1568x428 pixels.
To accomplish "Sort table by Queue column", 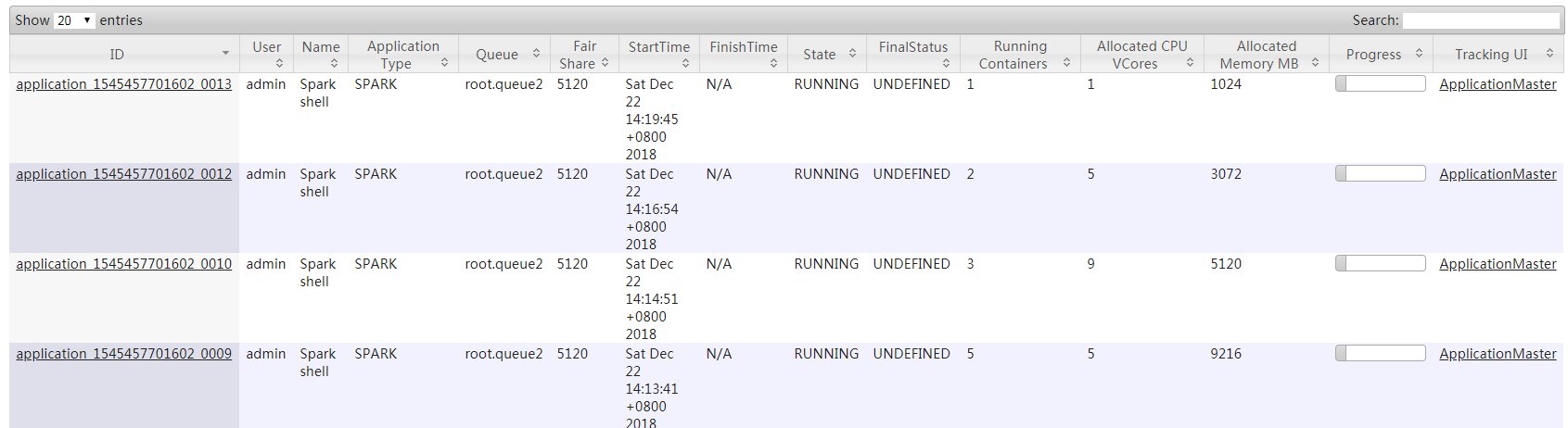I will coord(504,55).
